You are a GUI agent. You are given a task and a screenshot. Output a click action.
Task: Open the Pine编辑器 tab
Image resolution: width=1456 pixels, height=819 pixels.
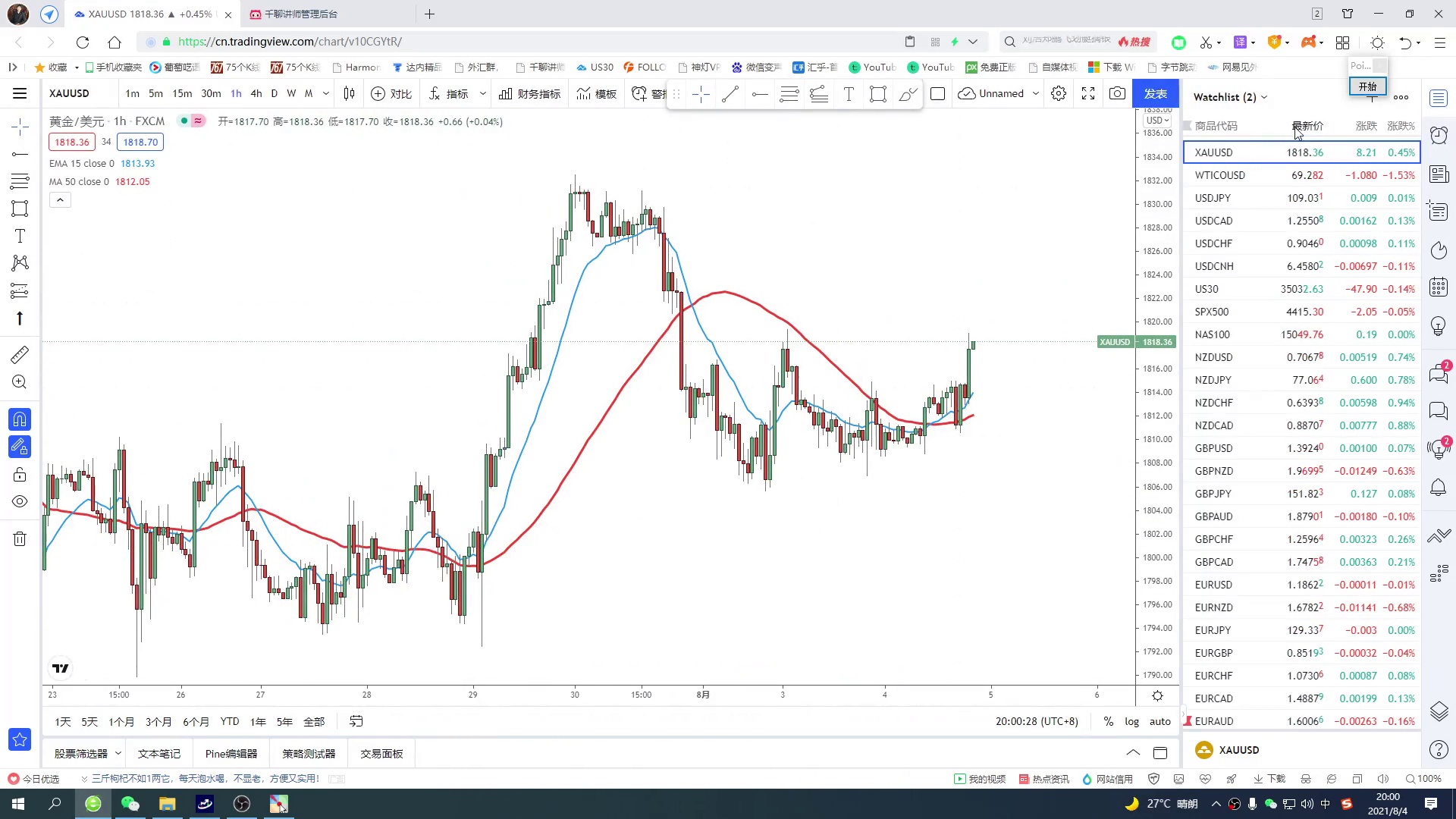pyautogui.click(x=231, y=753)
